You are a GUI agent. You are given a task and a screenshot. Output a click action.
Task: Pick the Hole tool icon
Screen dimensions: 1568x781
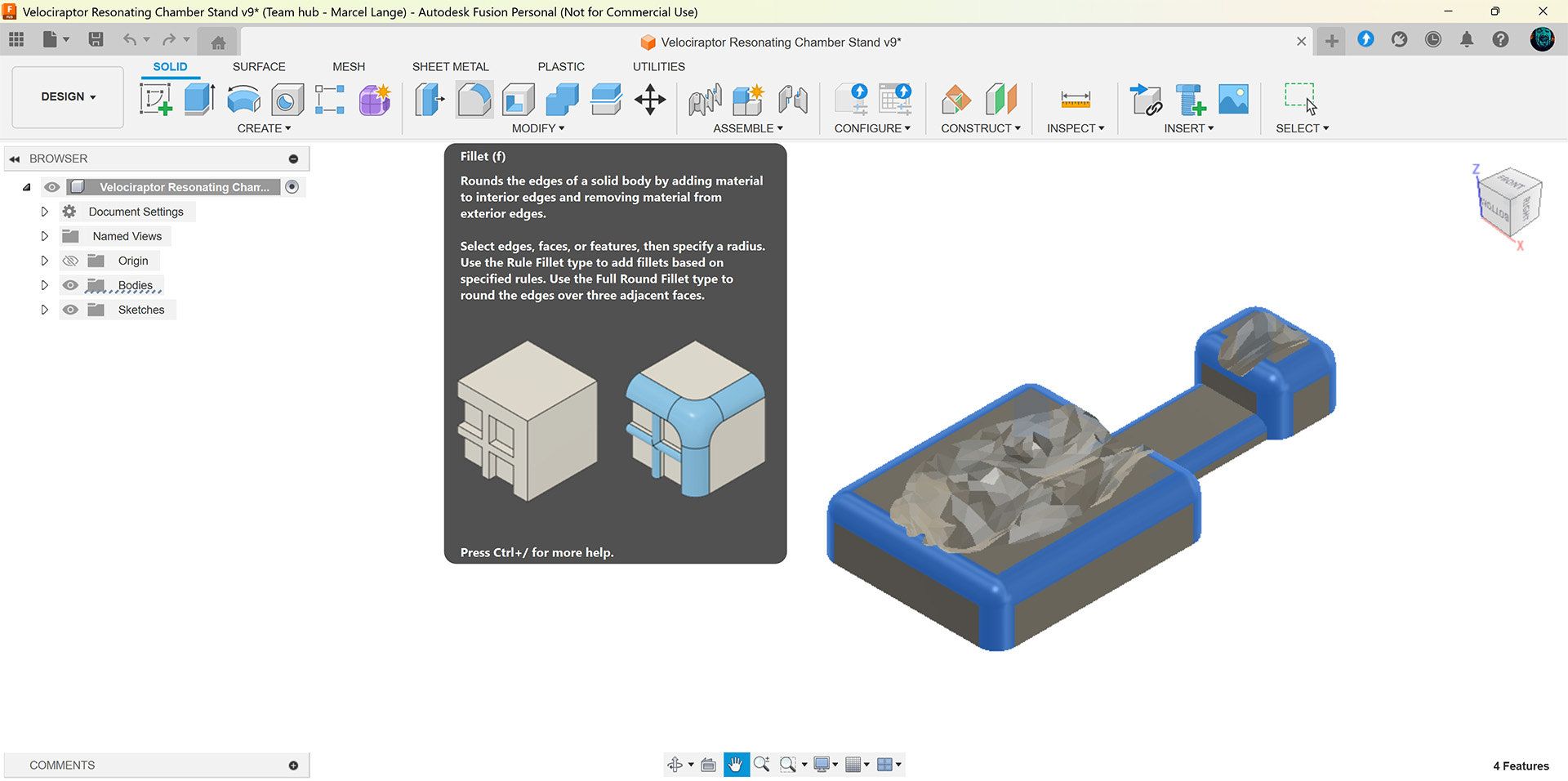tap(287, 100)
